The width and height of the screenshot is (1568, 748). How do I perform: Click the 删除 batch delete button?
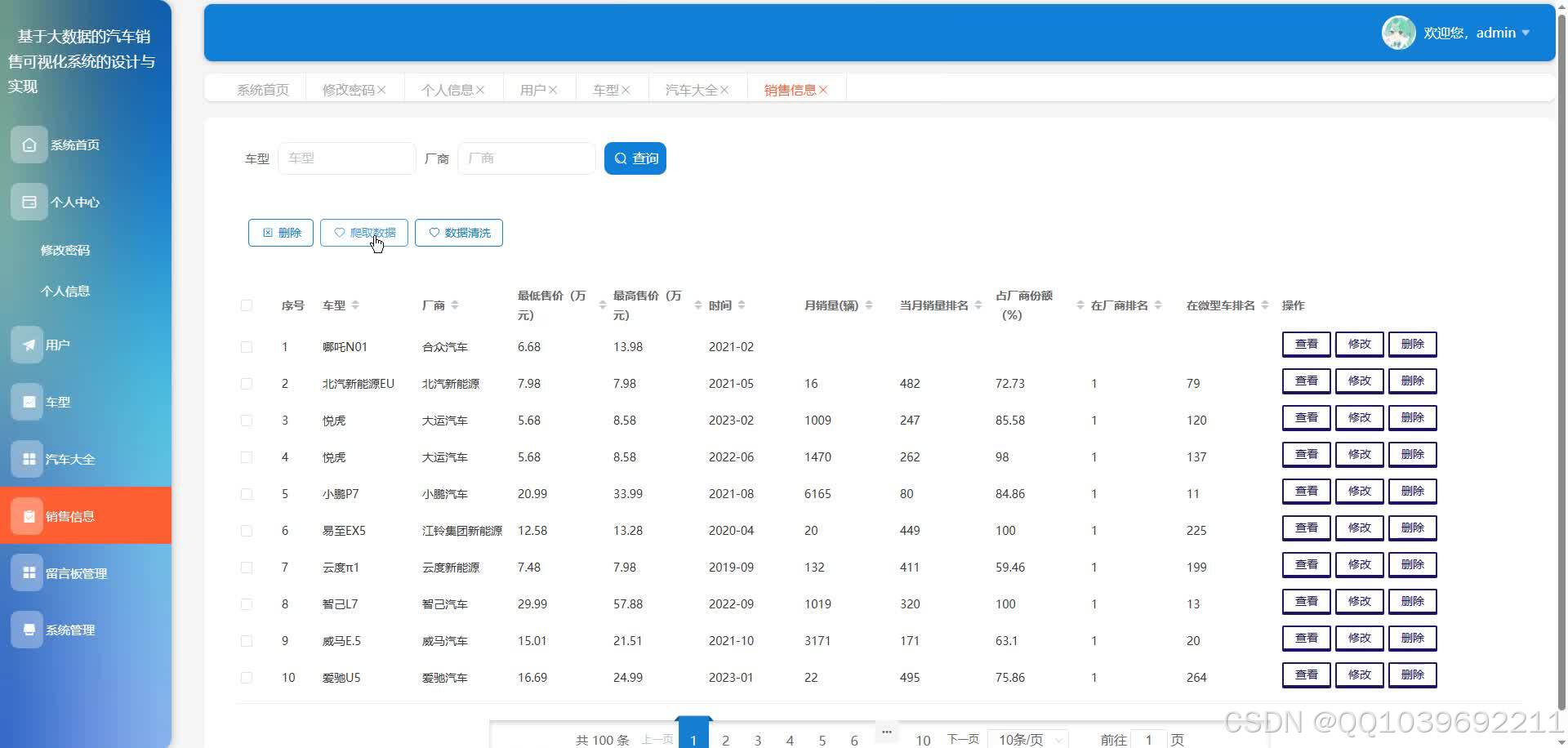[281, 233]
